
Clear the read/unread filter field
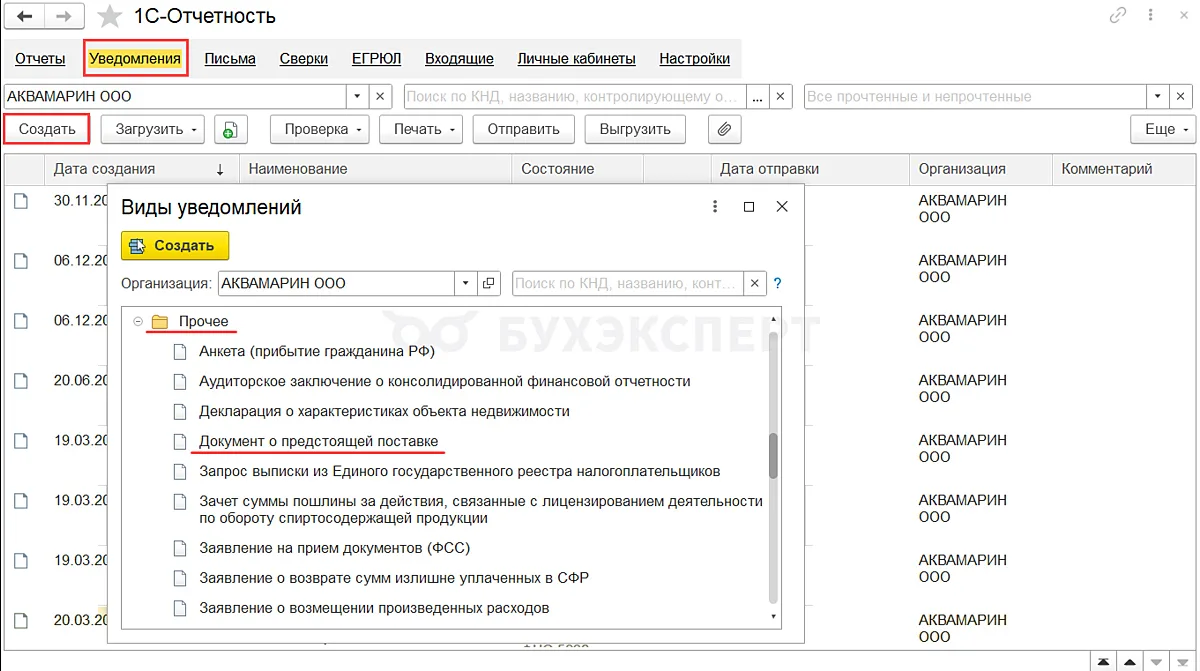pos(1183,97)
